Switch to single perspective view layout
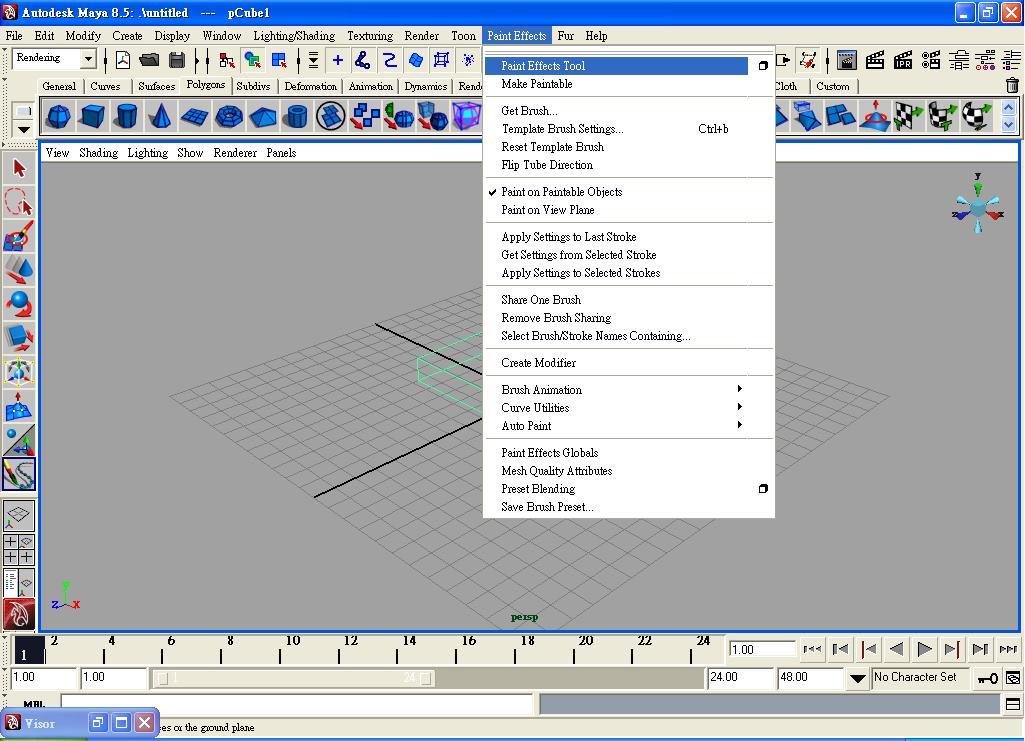This screenshot has height=741, width=1025. [x=19, y=516]
